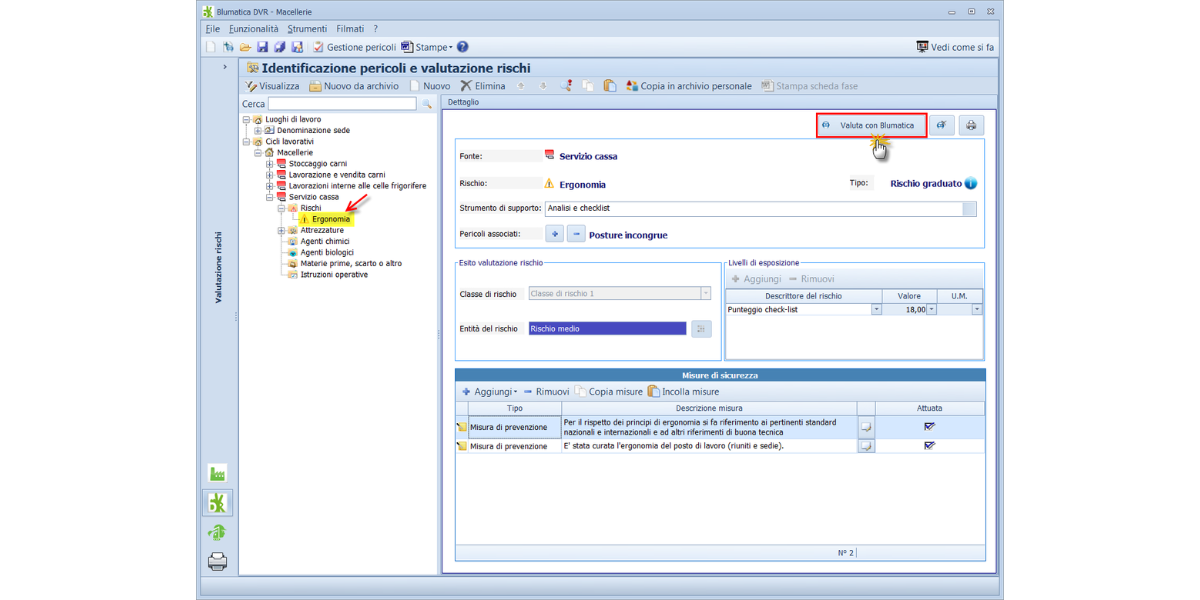This screenshot has width=1200, height=600.
Task: Open the help question mark icon in toolbar
Action: click(462, 47)
